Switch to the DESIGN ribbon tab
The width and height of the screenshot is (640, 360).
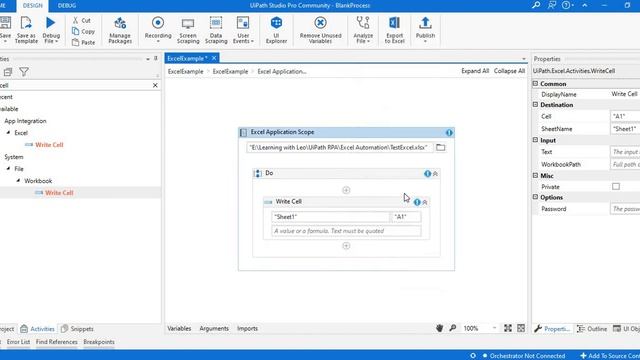coord(33,6)
